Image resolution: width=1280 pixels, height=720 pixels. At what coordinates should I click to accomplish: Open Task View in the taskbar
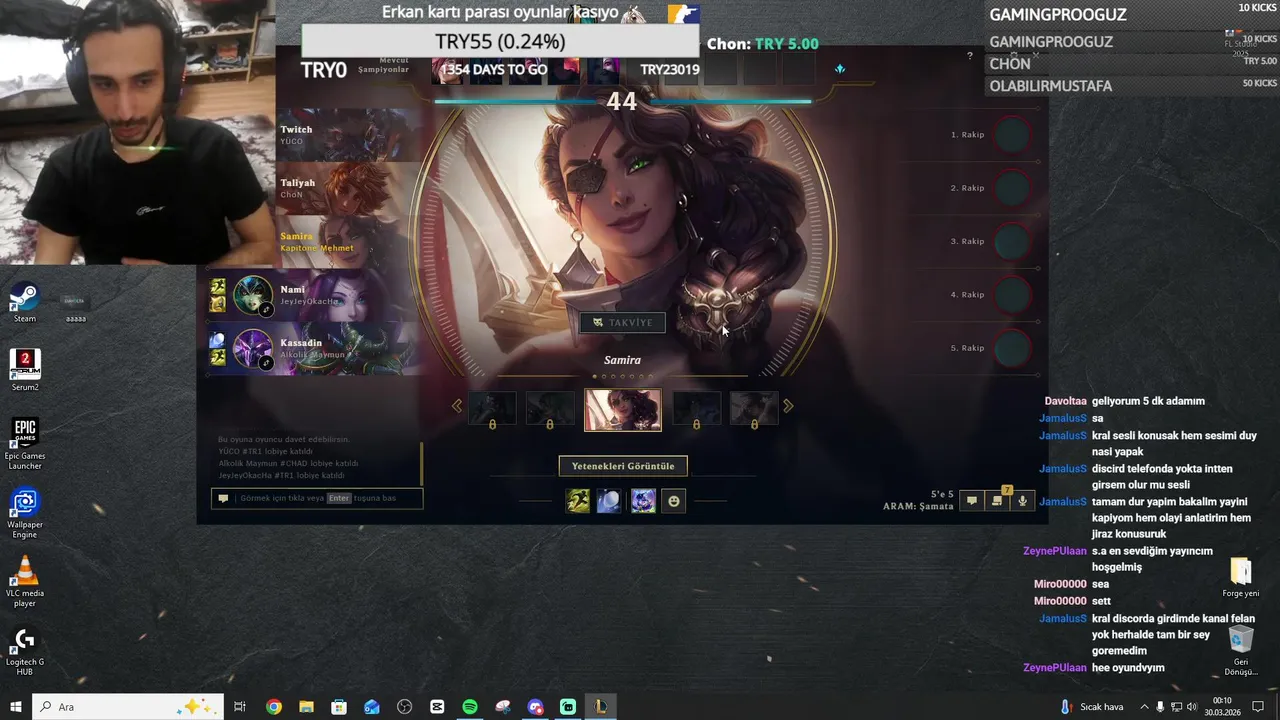click(x=240, y=707)
